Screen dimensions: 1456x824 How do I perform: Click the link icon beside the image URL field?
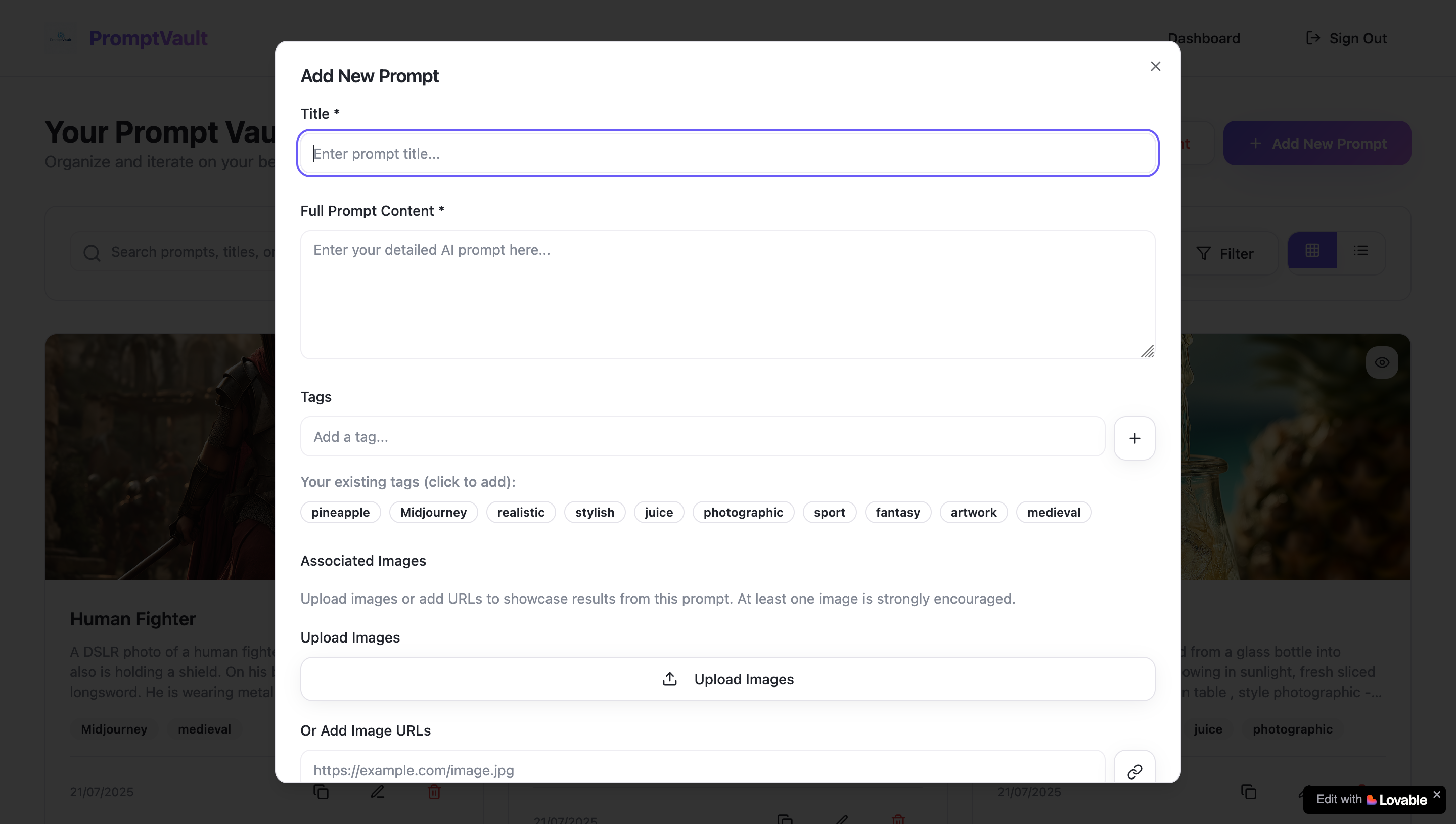coord(1134,771)
